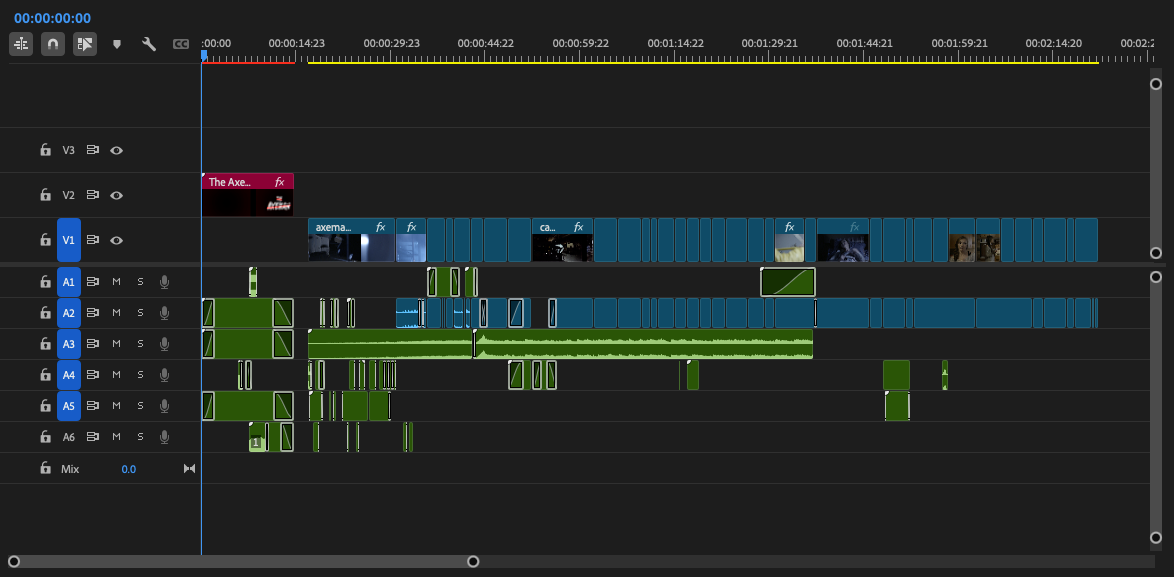Select the long music waveform clip on A3
The height and width of the screenshot is (577, 1174).
pyautogui.click(x=644, y=344)
